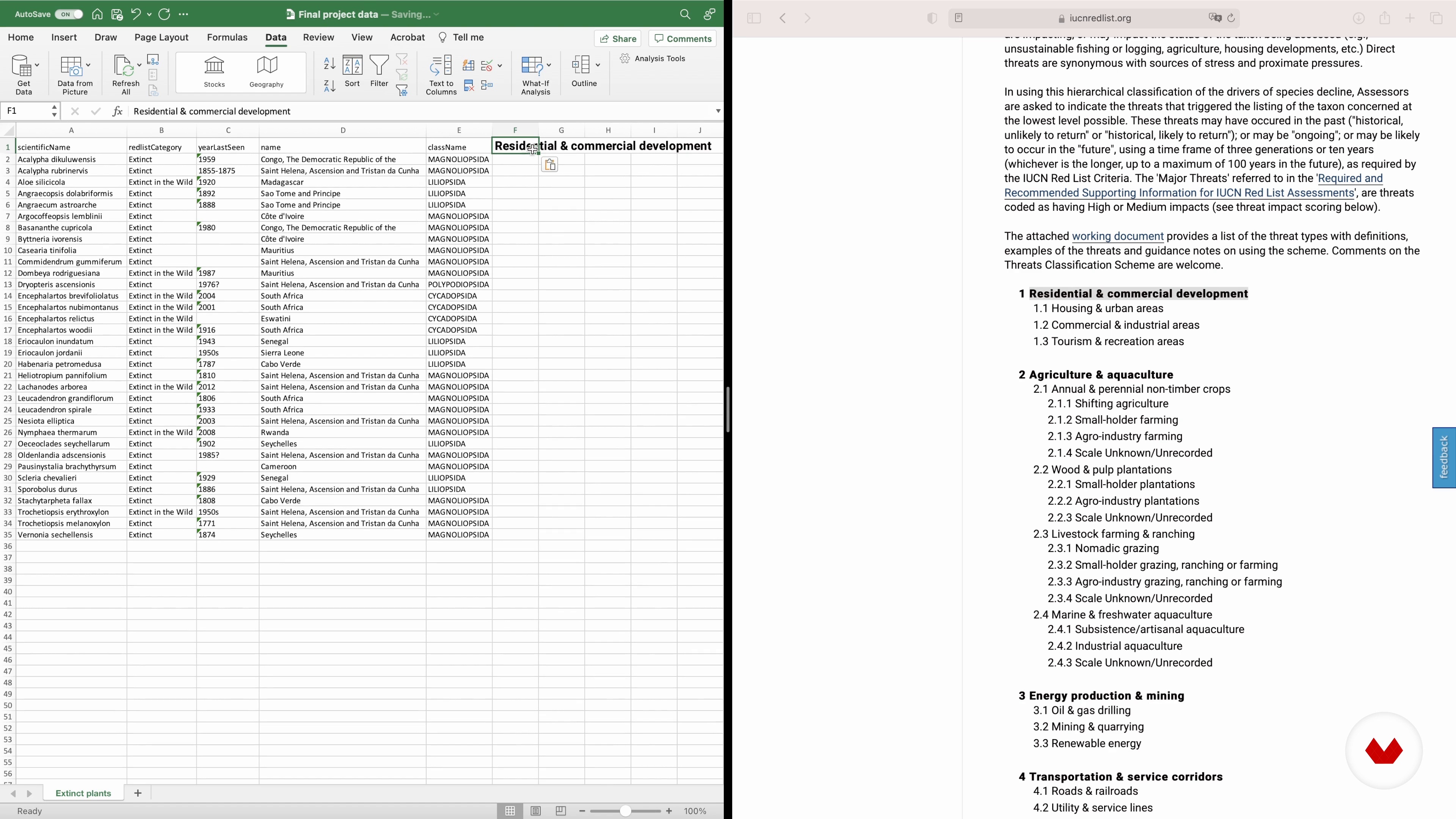Toggle the Filter funnel
This screenshot has width=1456, height=819.
[379, 71]
